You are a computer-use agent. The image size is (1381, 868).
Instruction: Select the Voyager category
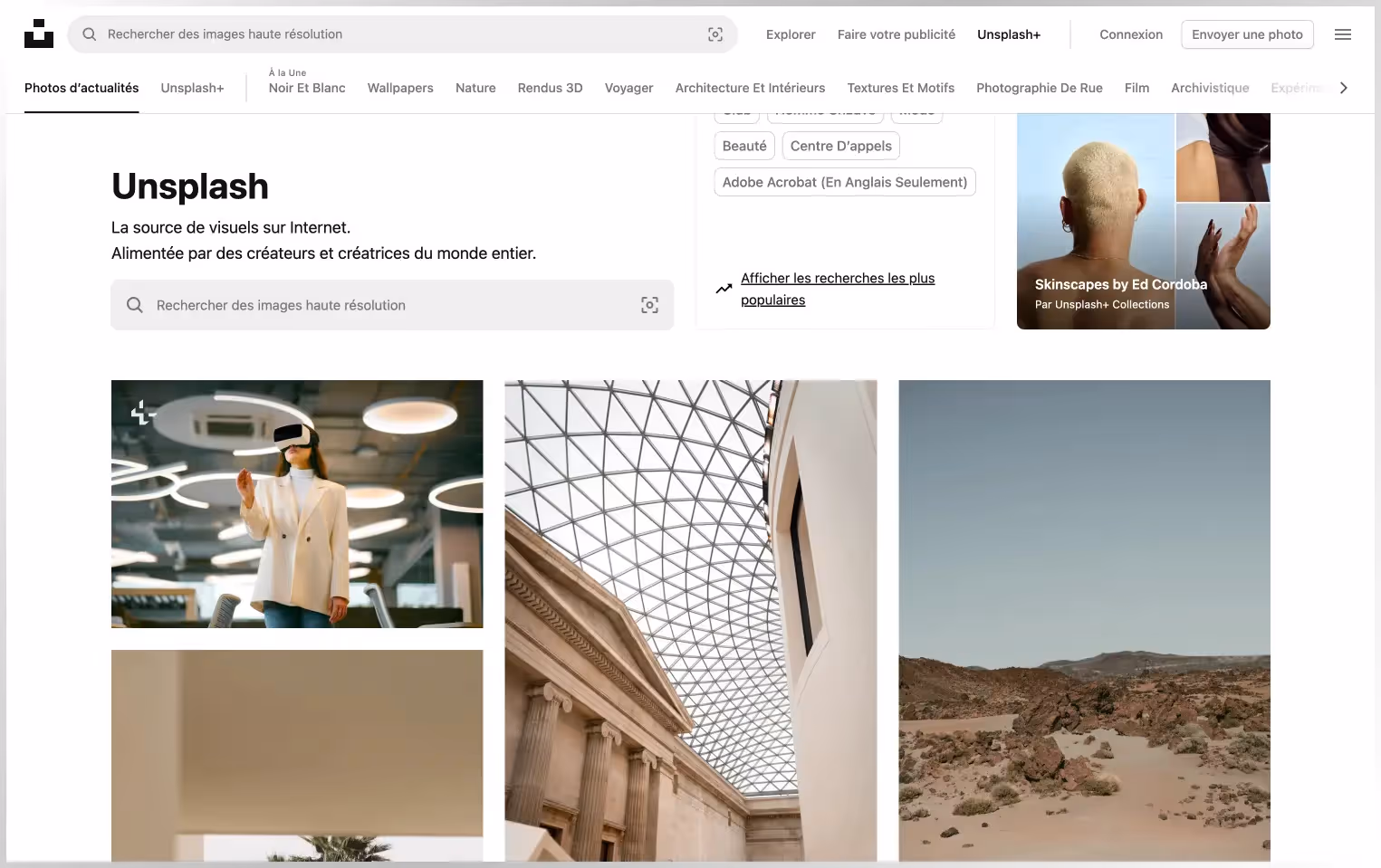coord(628,88)
